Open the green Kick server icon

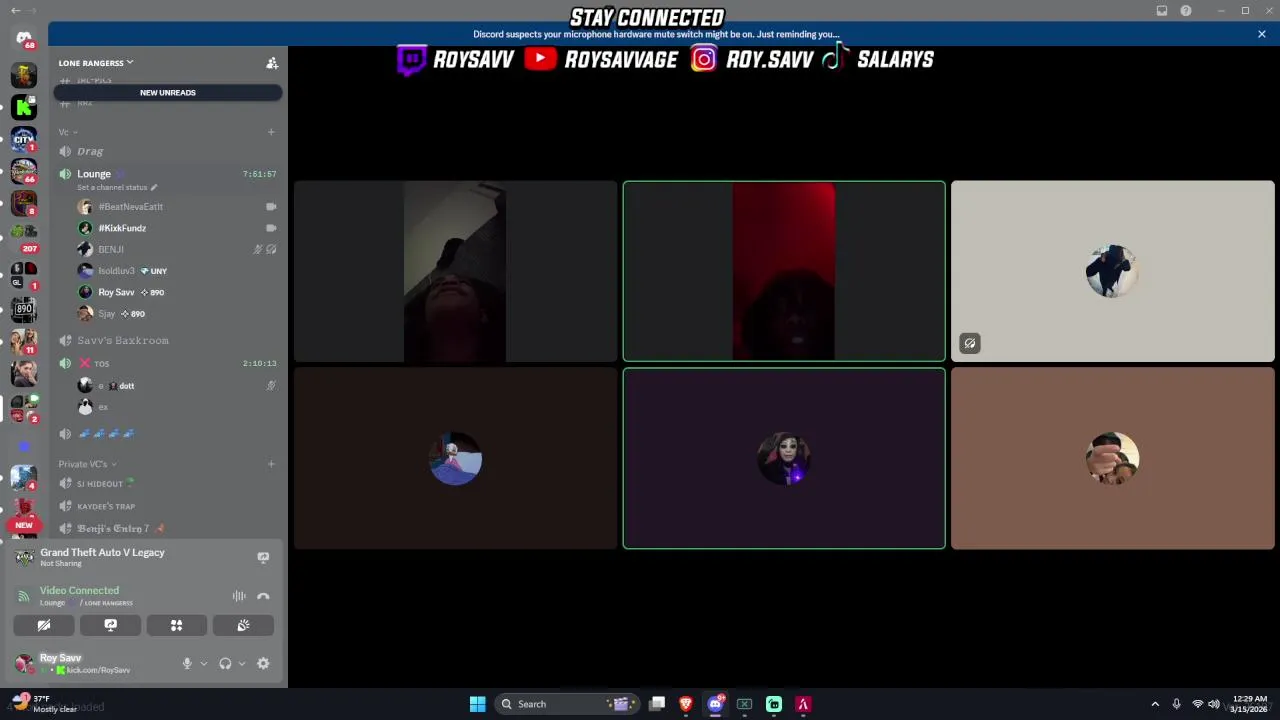click(24, 106)
